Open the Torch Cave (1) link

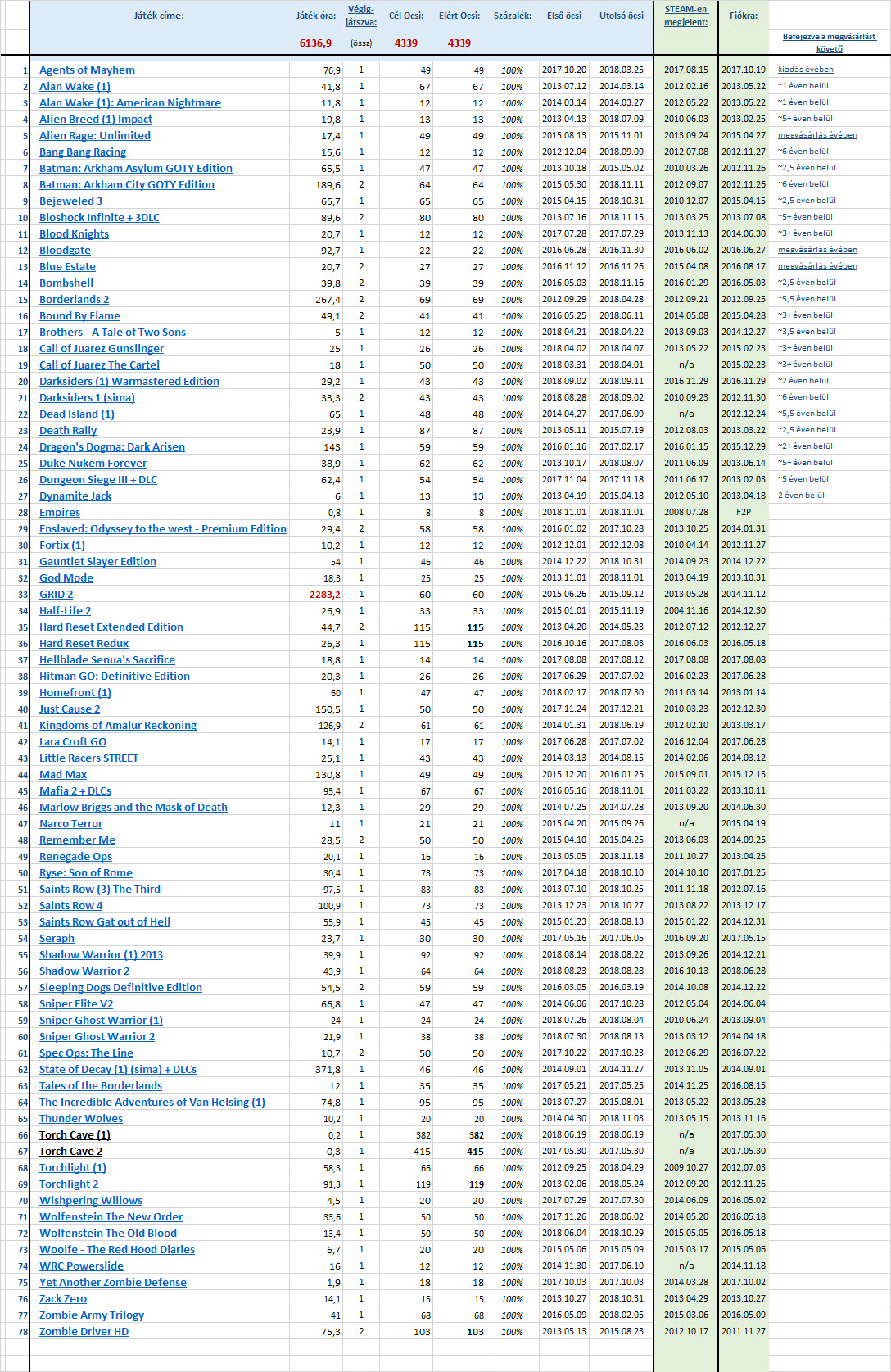[75, 1135]
